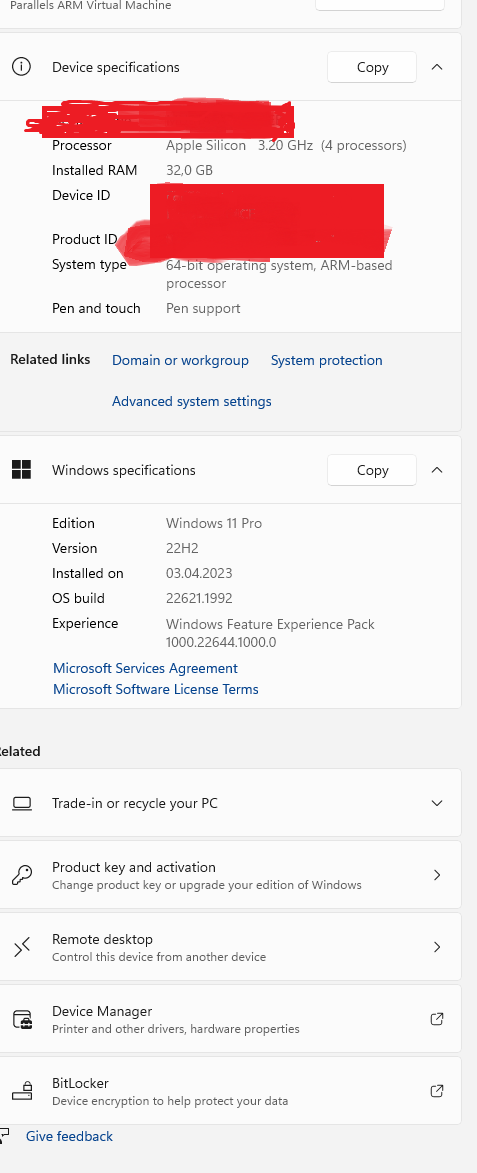This screenshot has width=477, height=1173.
Task: Select BitLocker entry
Action: [230, 1091]
